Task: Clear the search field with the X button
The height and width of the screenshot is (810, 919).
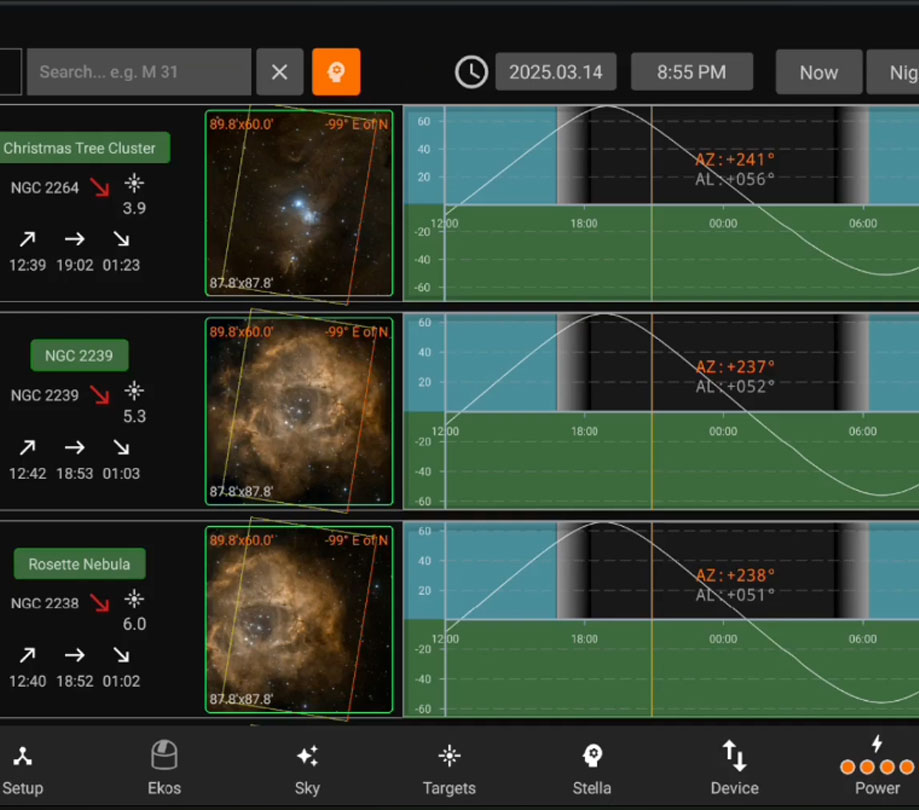Action: click(280, 71)
